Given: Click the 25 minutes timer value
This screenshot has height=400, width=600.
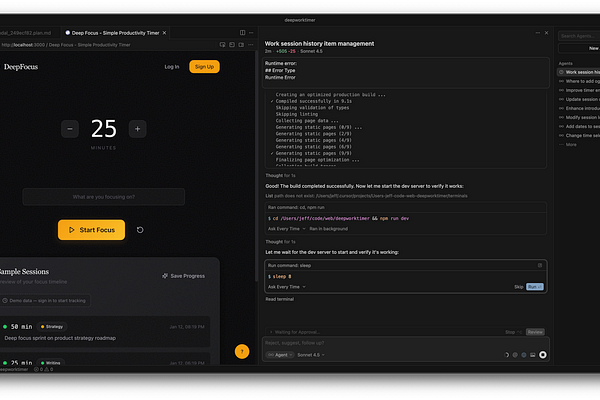Looking at the screenshot, I should (104, 129).
